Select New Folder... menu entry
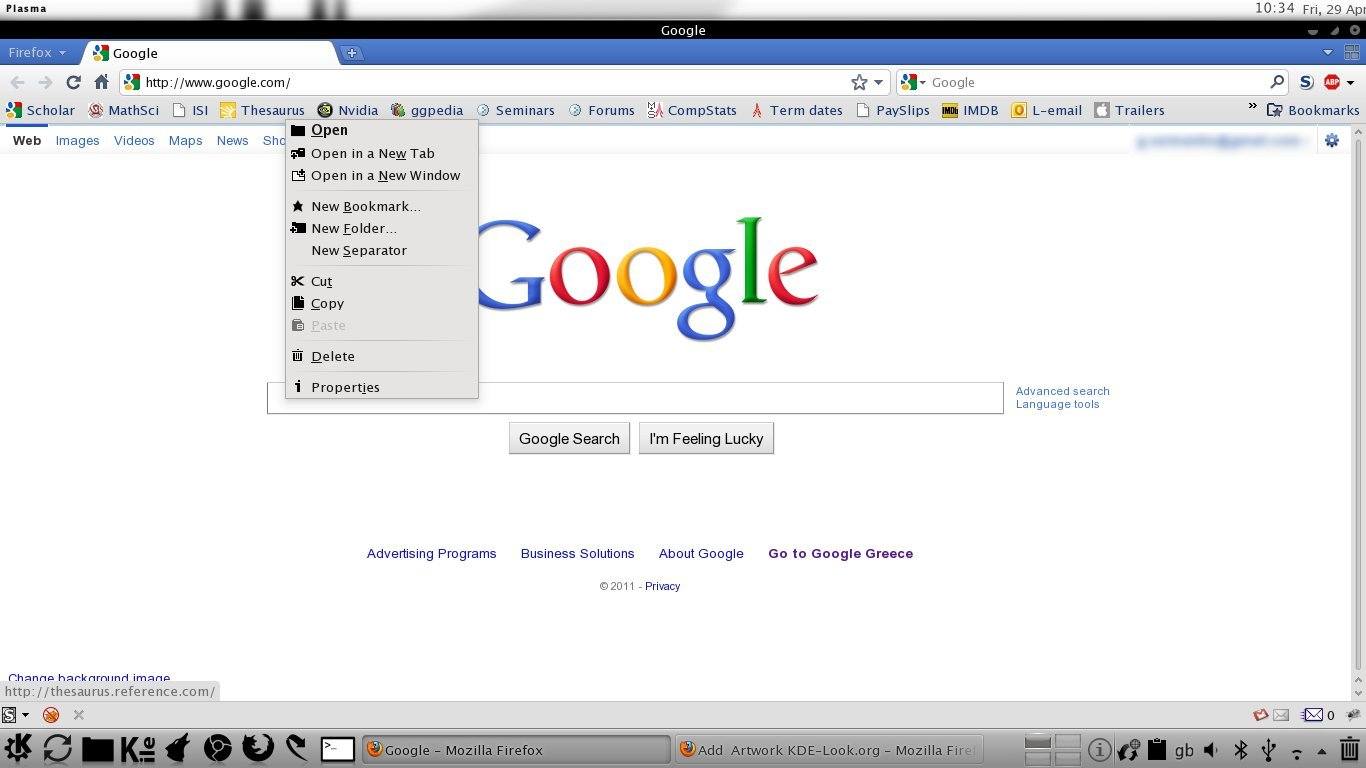 pos(381,228)
